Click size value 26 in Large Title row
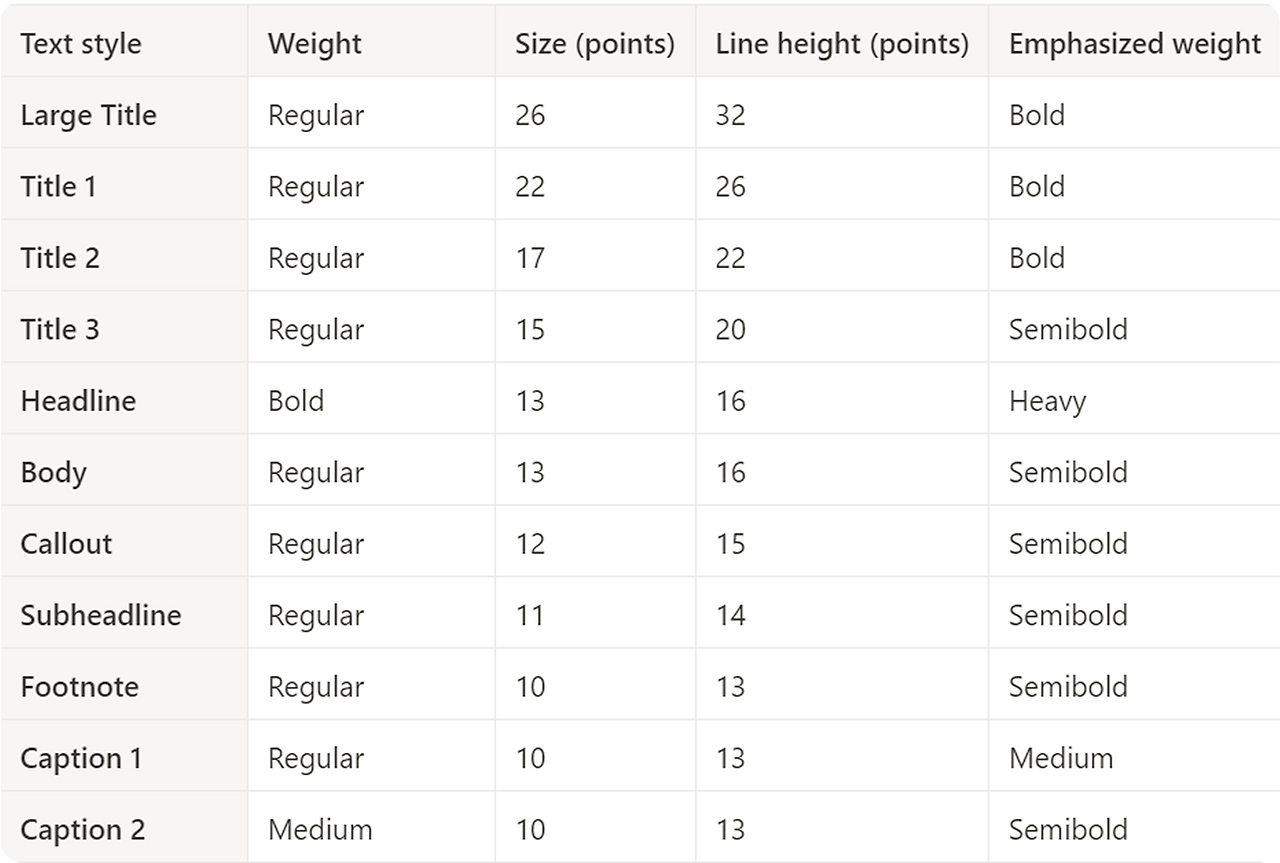 pyautogui.click(x=530, y=115)
